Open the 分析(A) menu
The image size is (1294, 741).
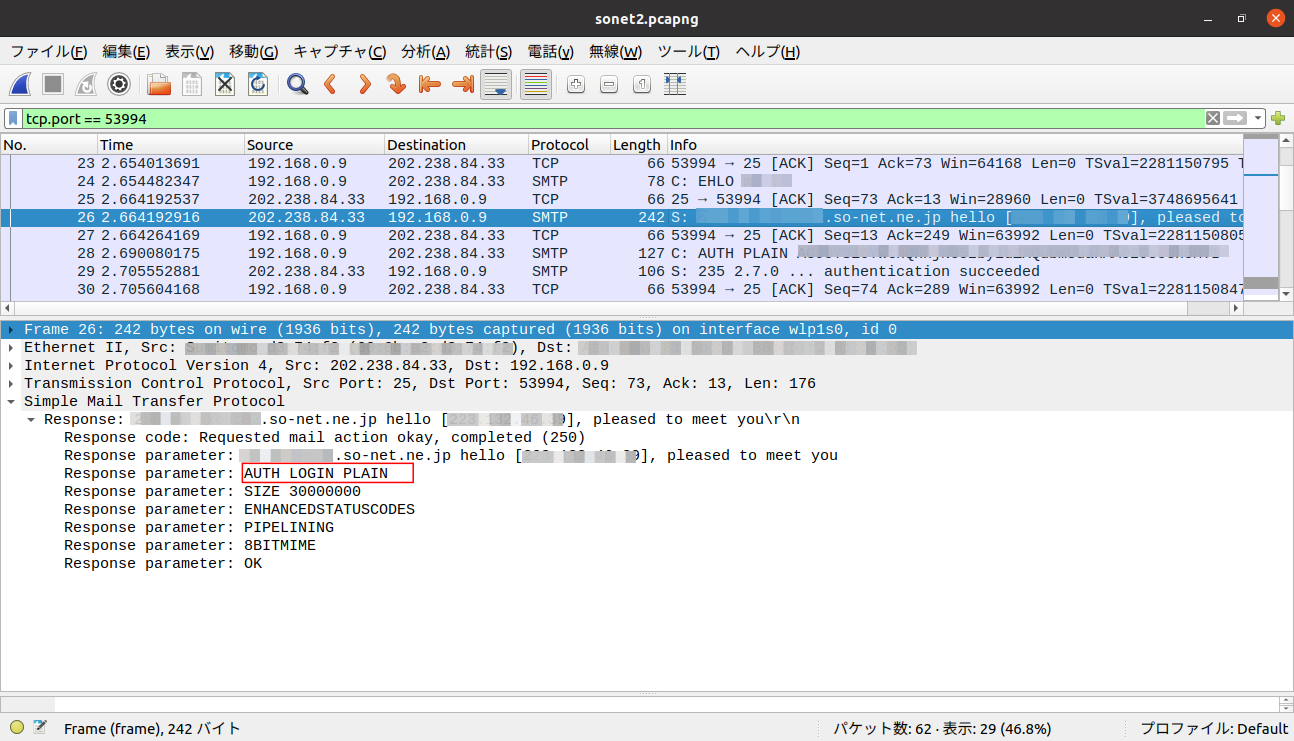(425, 52)
